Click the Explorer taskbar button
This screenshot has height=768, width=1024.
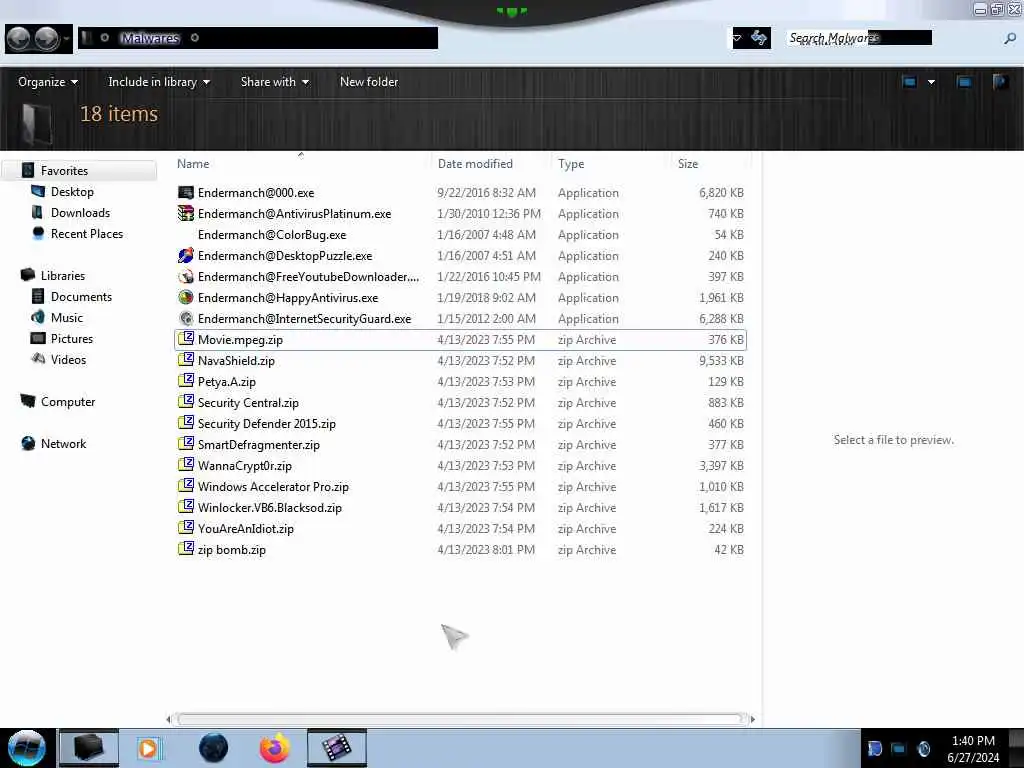pos(89,748)
